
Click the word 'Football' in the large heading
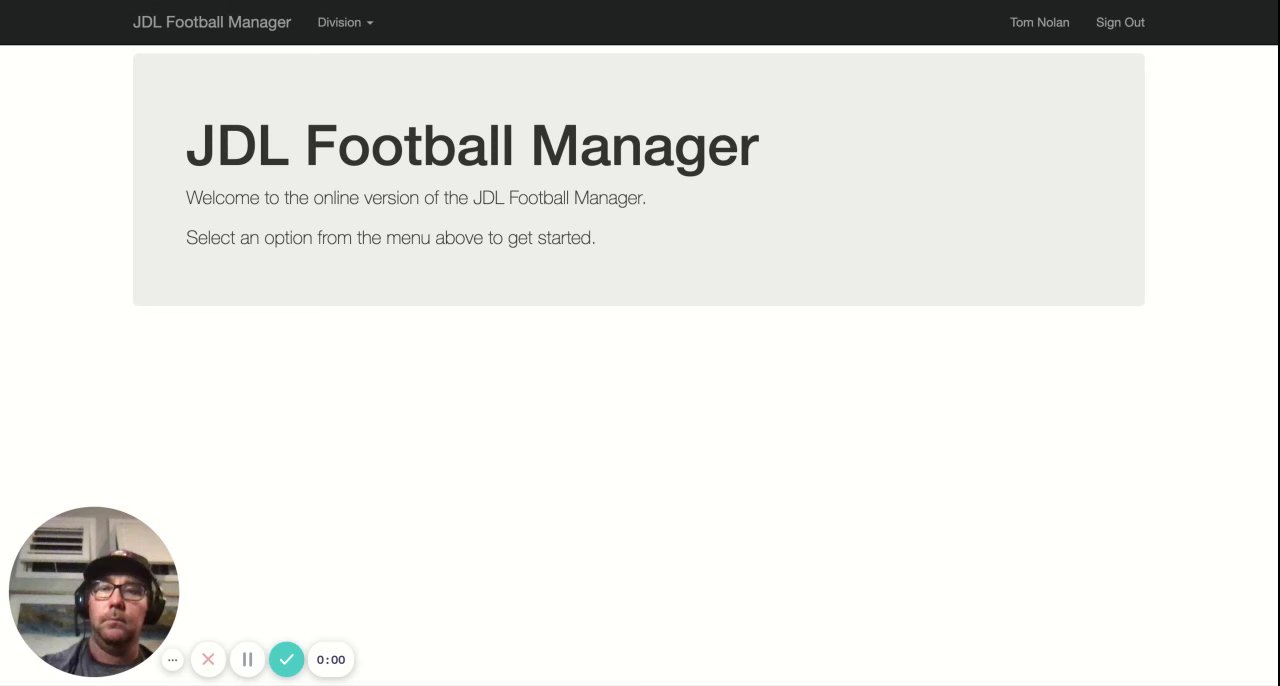point(410,146)
